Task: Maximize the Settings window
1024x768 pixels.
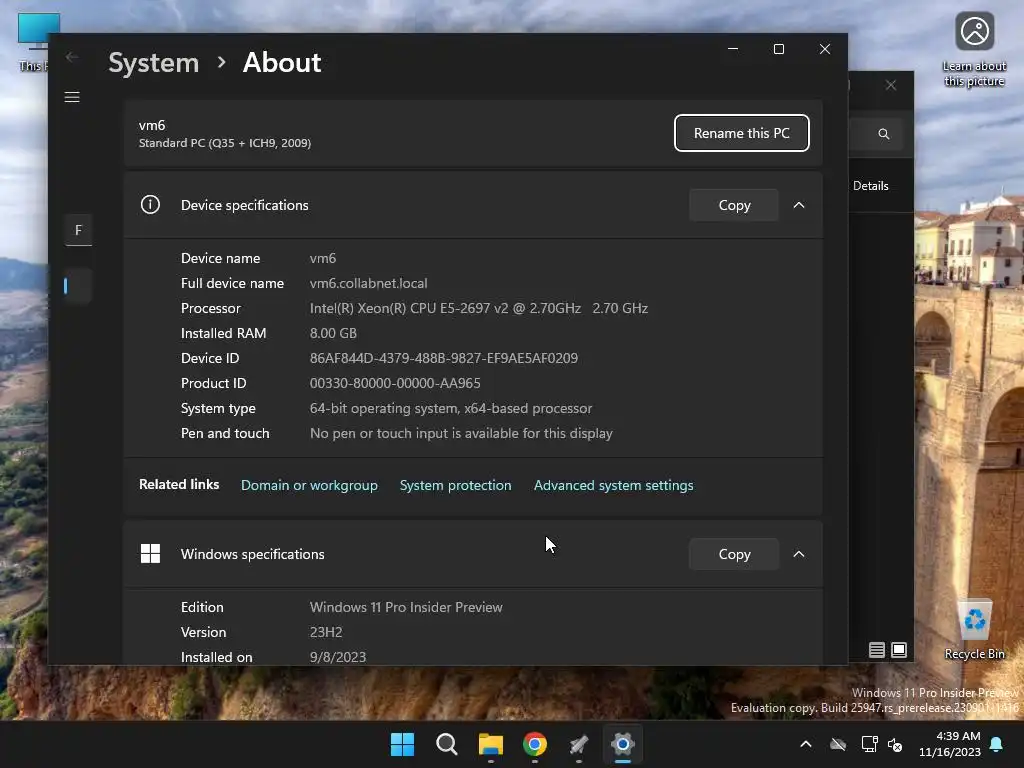Action: [778, 49]
